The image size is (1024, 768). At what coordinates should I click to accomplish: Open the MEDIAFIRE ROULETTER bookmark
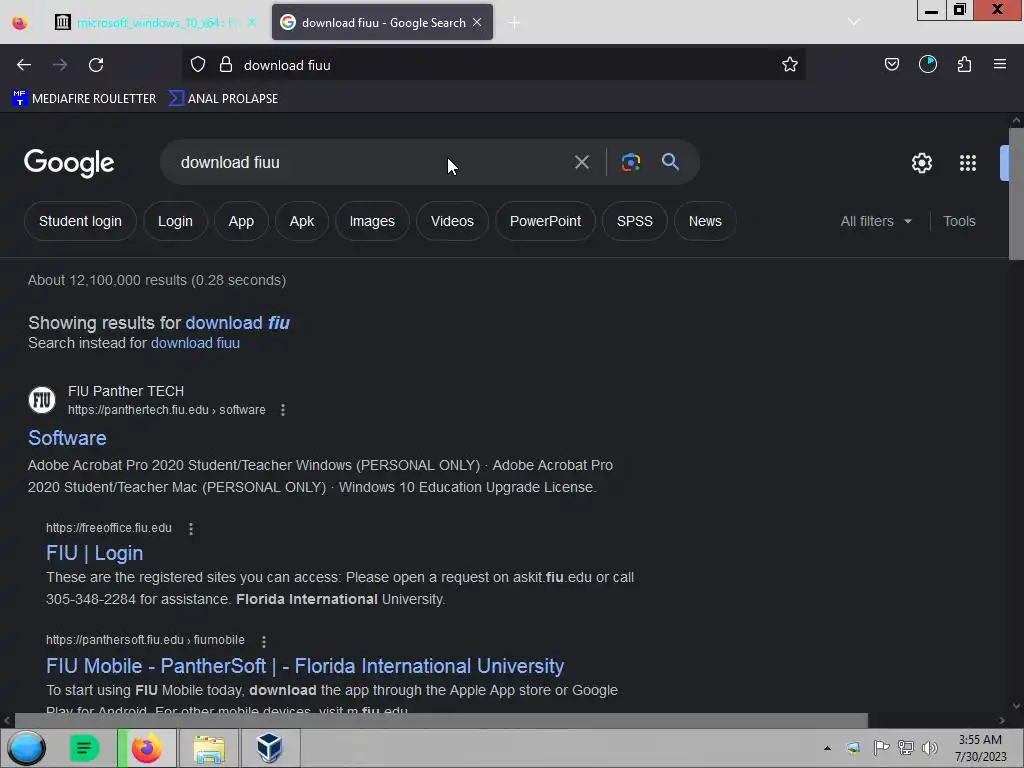(84, 99)
